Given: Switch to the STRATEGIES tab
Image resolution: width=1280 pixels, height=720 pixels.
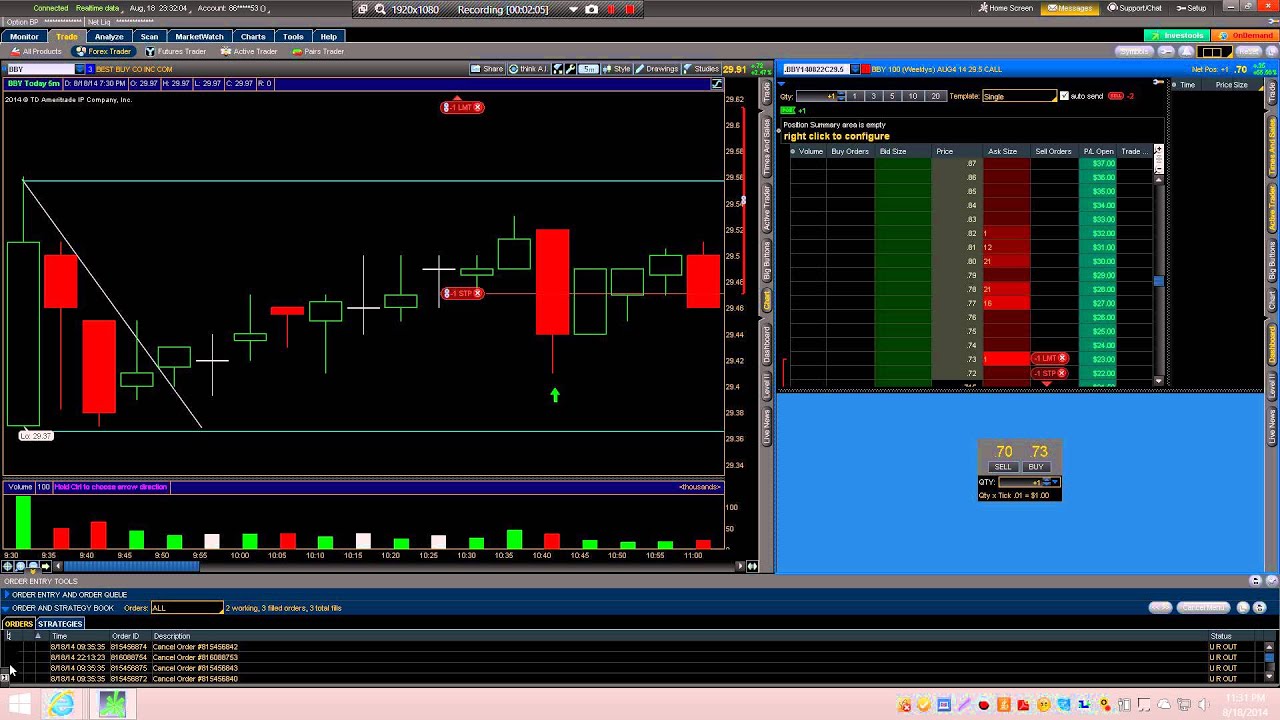Looking at the screenshot, I should click(x=60, y=624).
